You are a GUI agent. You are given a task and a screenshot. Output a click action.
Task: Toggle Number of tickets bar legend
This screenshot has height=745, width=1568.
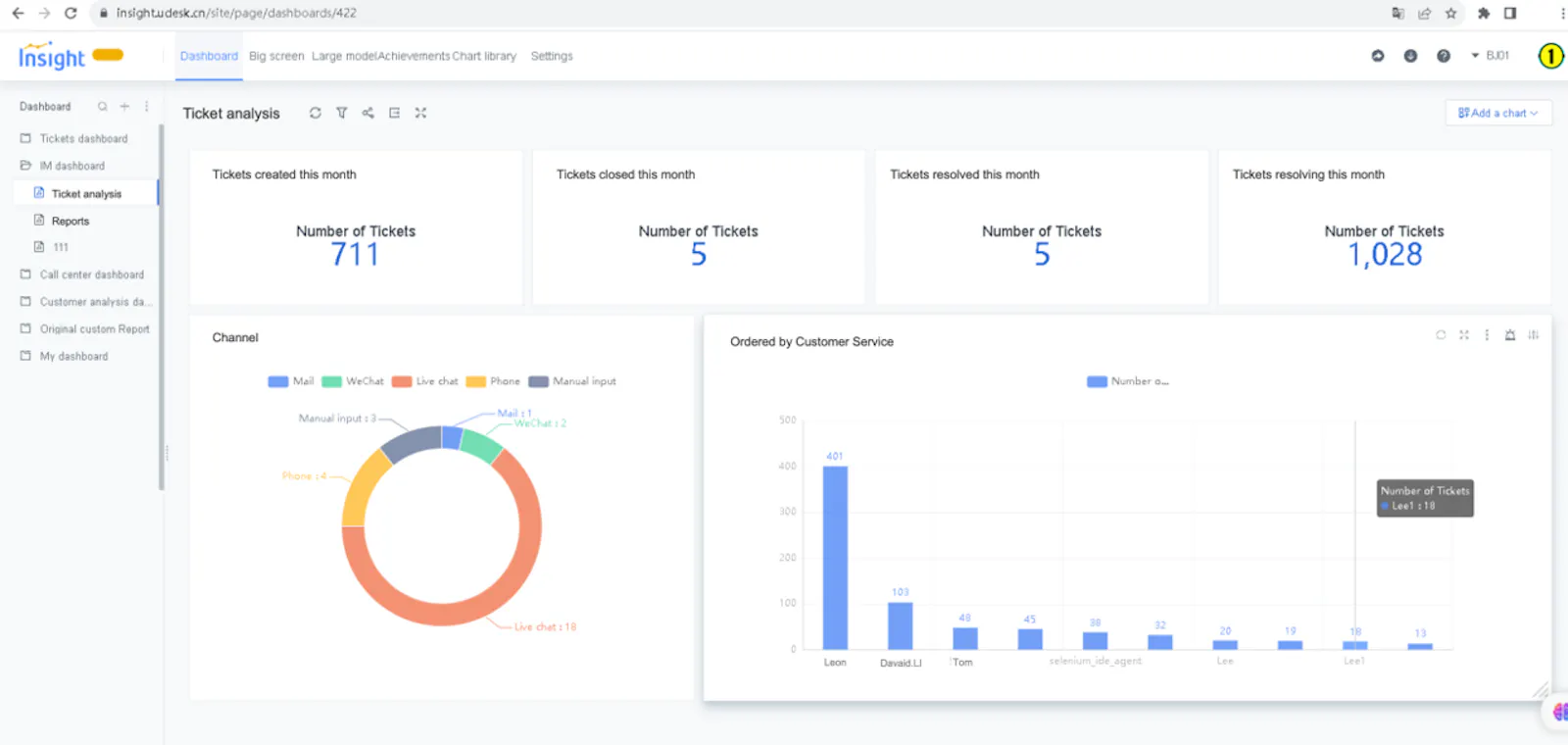coord(1128,381)
